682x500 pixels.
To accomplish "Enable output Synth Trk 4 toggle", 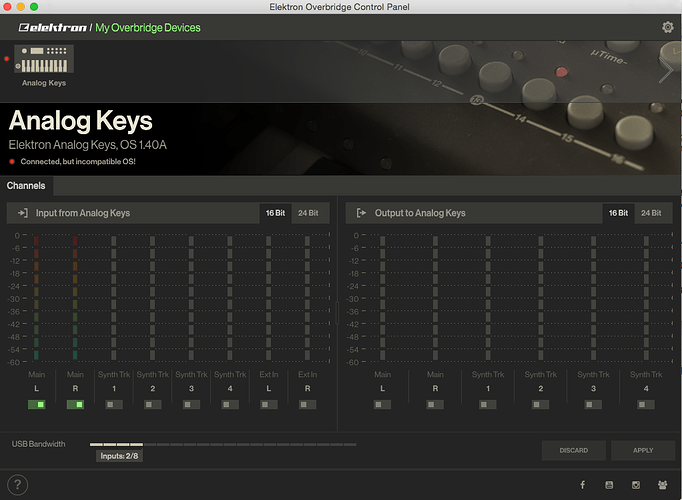I will (x=646, y=405).
